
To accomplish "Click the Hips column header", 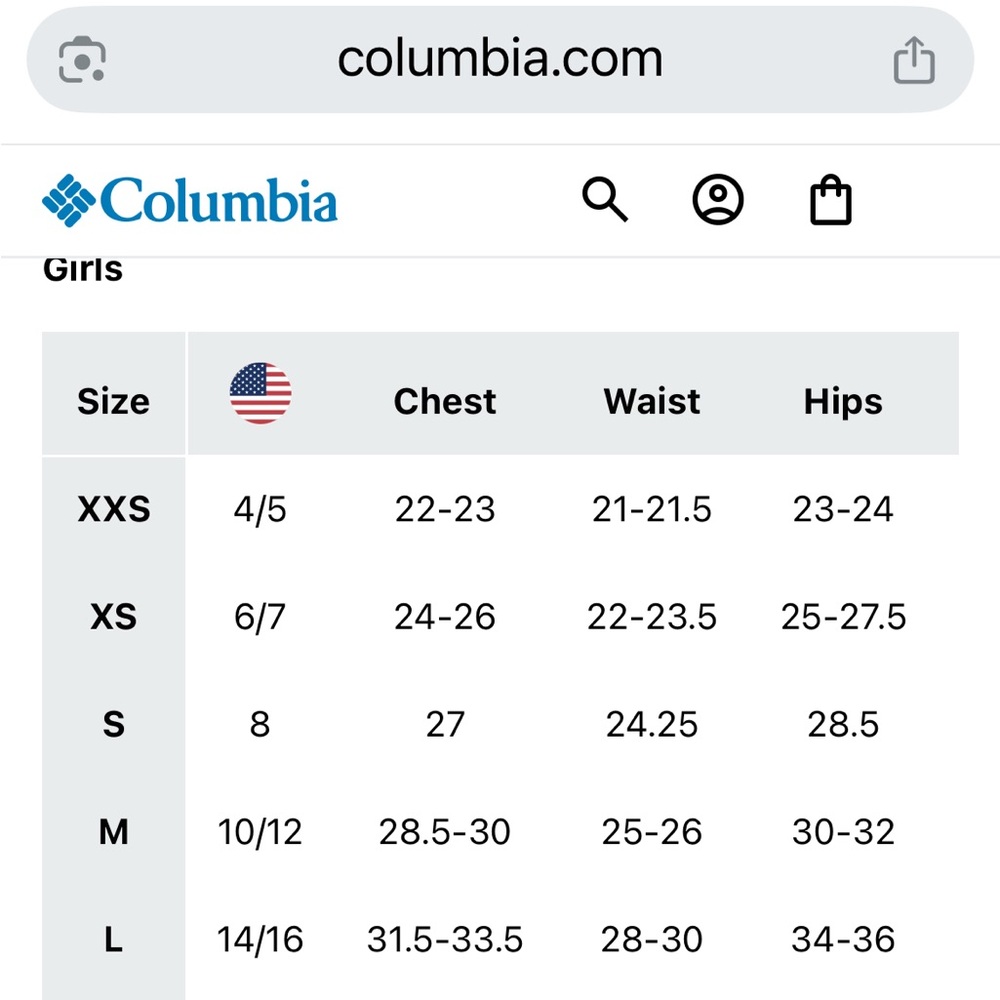I will point(843,401).
